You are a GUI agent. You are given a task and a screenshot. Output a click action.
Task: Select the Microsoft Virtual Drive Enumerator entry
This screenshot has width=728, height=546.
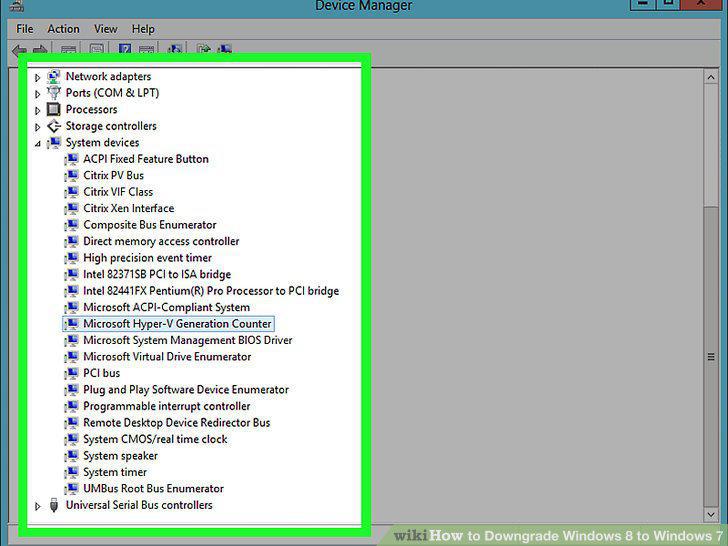tap(167, 357)
